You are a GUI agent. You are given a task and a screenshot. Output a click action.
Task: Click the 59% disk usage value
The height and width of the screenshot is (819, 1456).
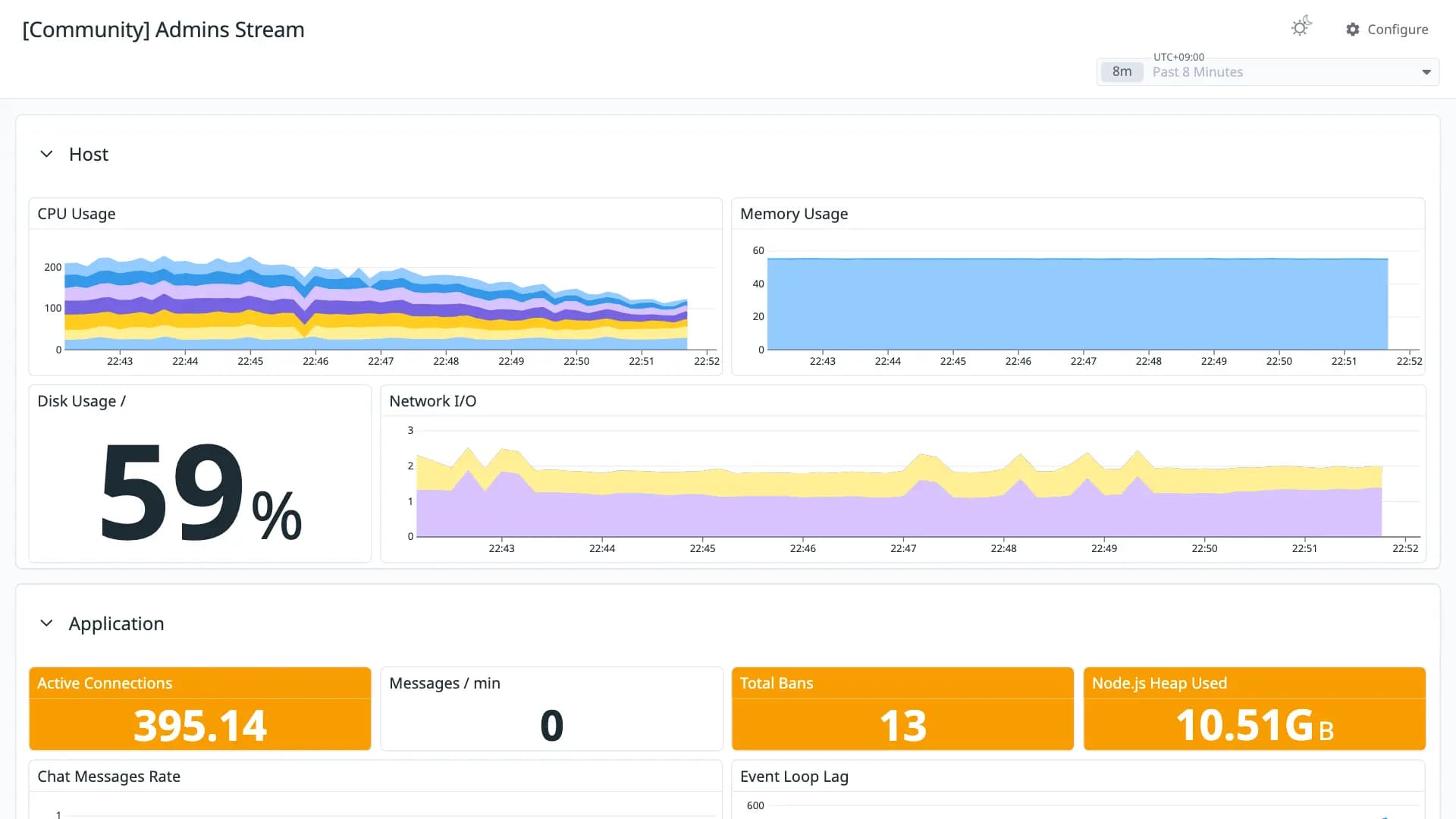click(201, 493)
